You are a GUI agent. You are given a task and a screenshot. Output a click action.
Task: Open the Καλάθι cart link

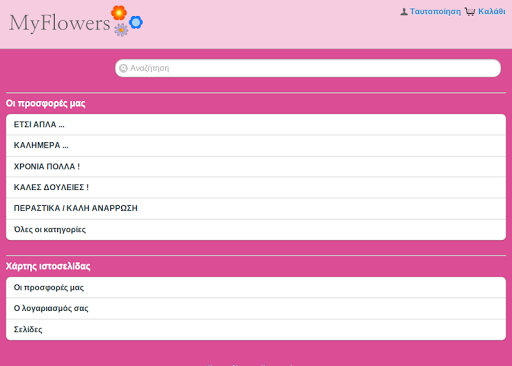pos(492,12)
